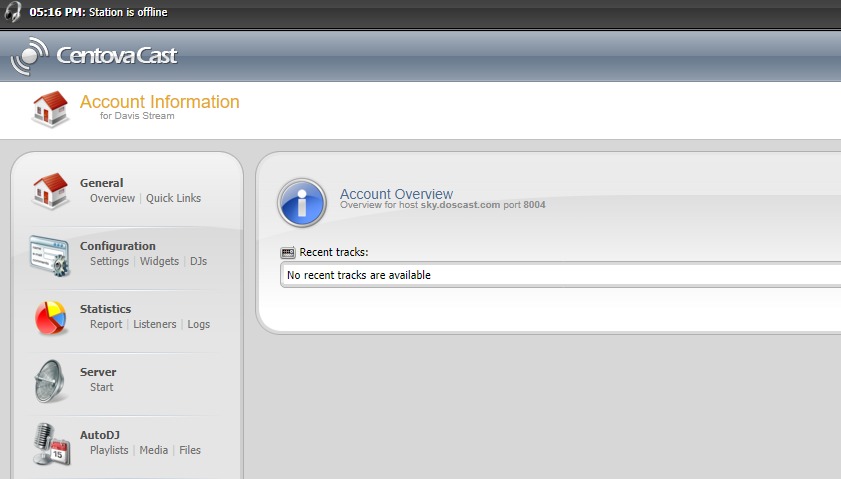Click 'No recent tracks are available' box

[560, 275]
